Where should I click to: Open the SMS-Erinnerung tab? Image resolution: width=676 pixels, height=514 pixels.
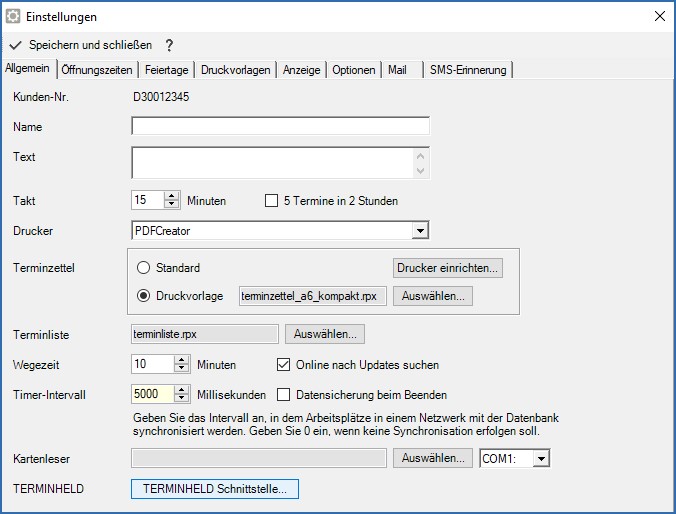coord(468,70)
